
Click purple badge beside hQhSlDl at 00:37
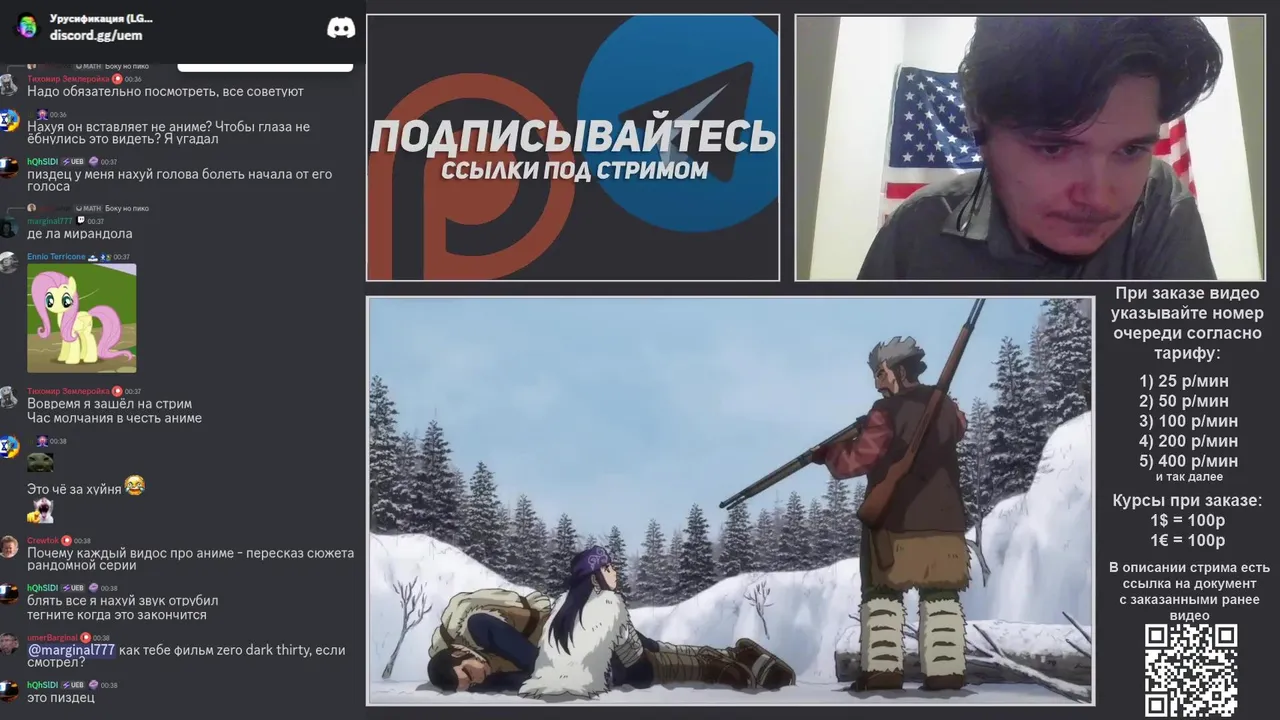click(93, 162)
